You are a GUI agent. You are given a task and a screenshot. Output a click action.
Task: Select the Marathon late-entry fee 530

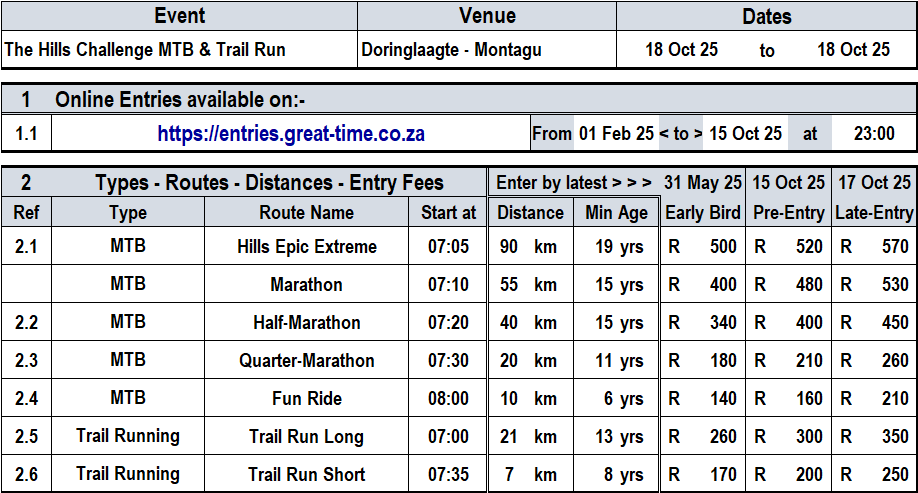tap(874, 285)
